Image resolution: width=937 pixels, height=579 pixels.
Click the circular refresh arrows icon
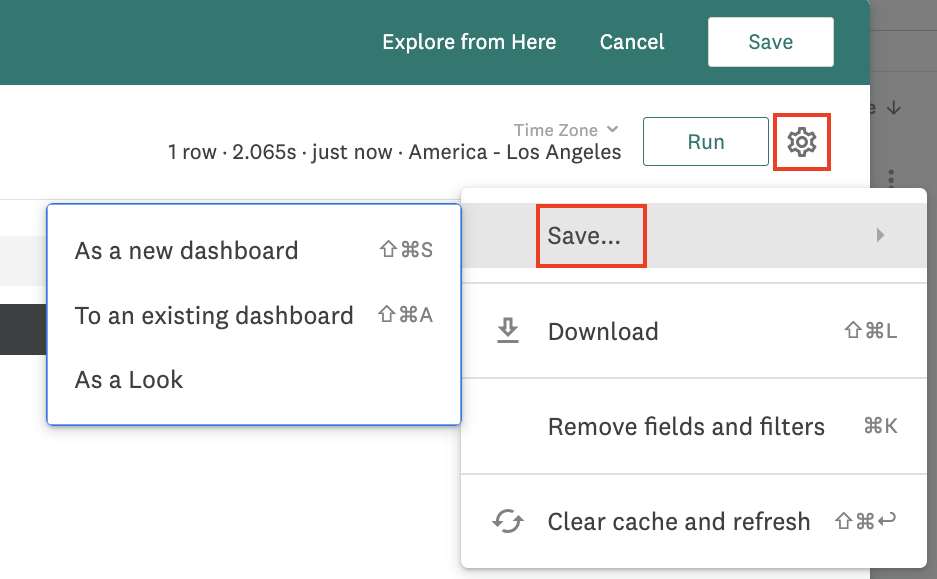(x=508, y=521)
